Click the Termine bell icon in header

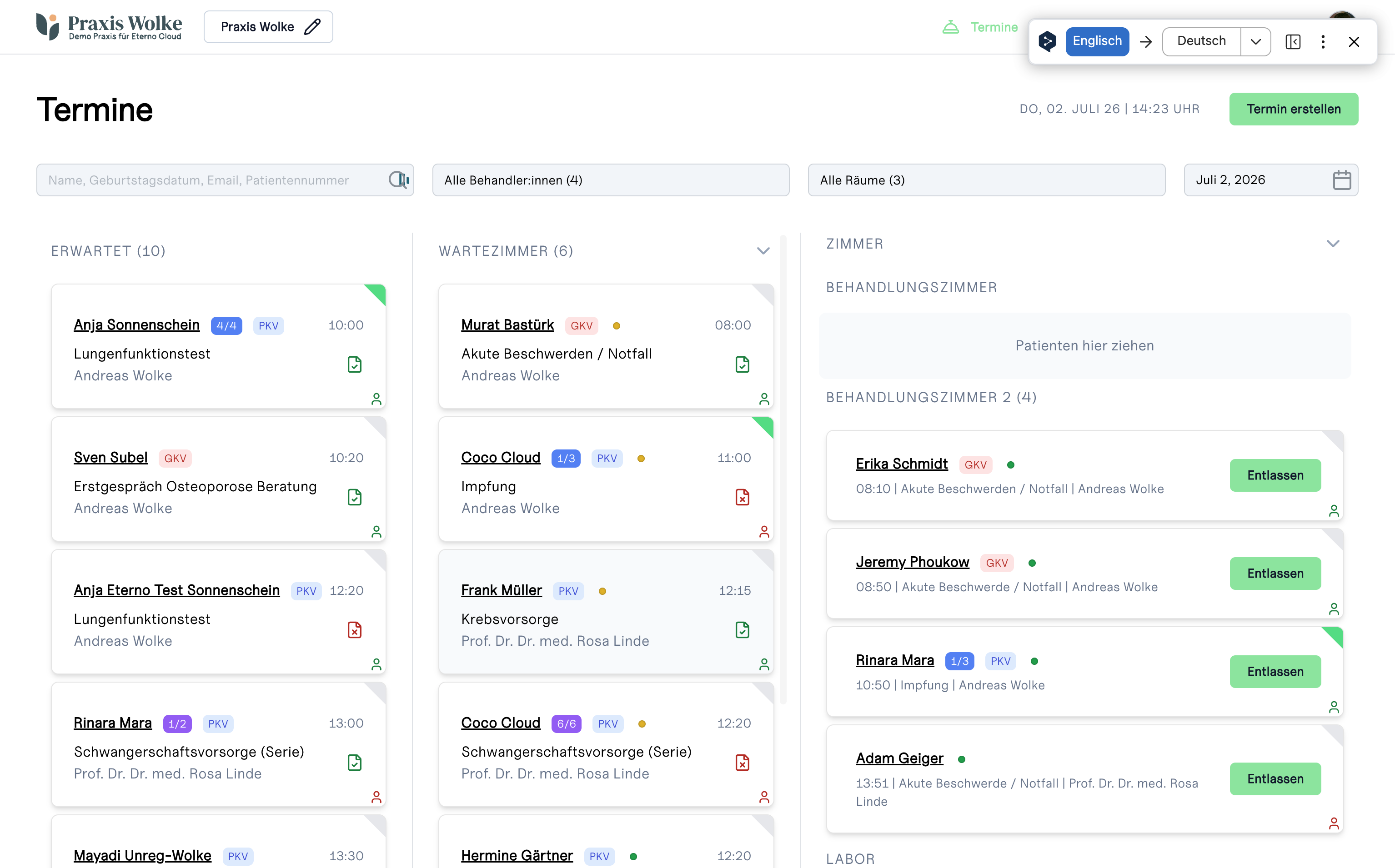click(951, 27)
